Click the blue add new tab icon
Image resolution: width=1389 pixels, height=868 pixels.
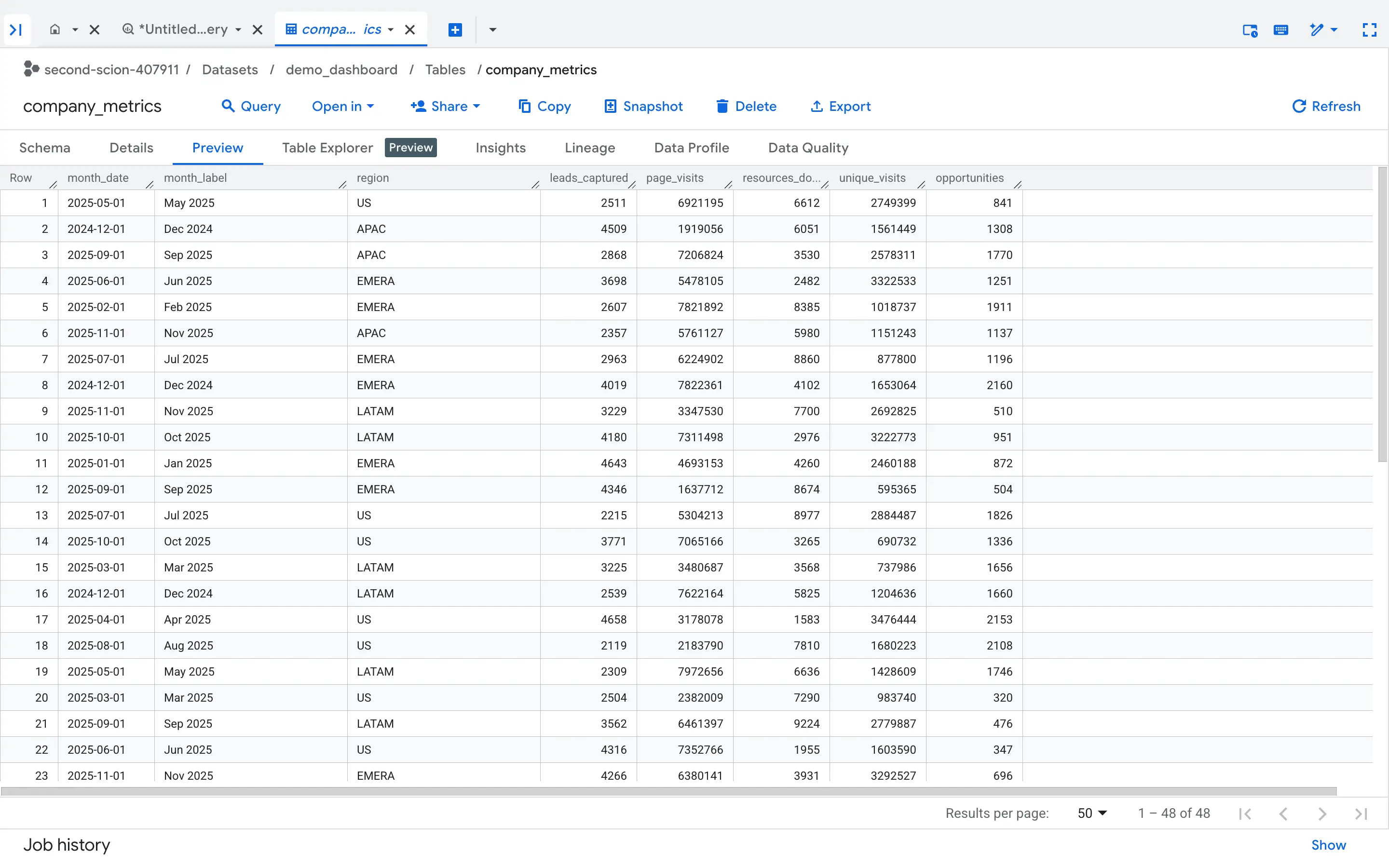(455, 30)
